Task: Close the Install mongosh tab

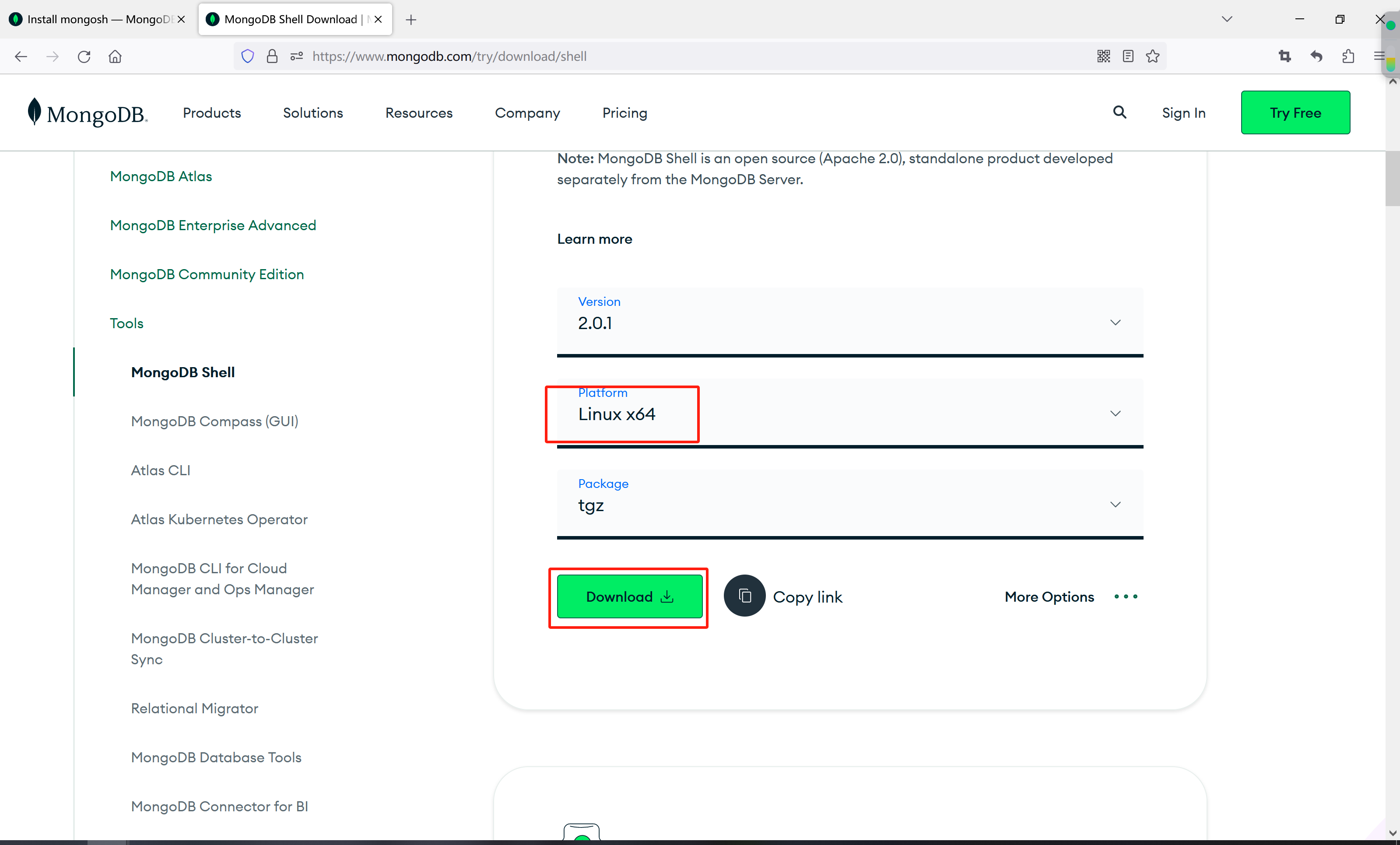Action: tap(181, 19)
